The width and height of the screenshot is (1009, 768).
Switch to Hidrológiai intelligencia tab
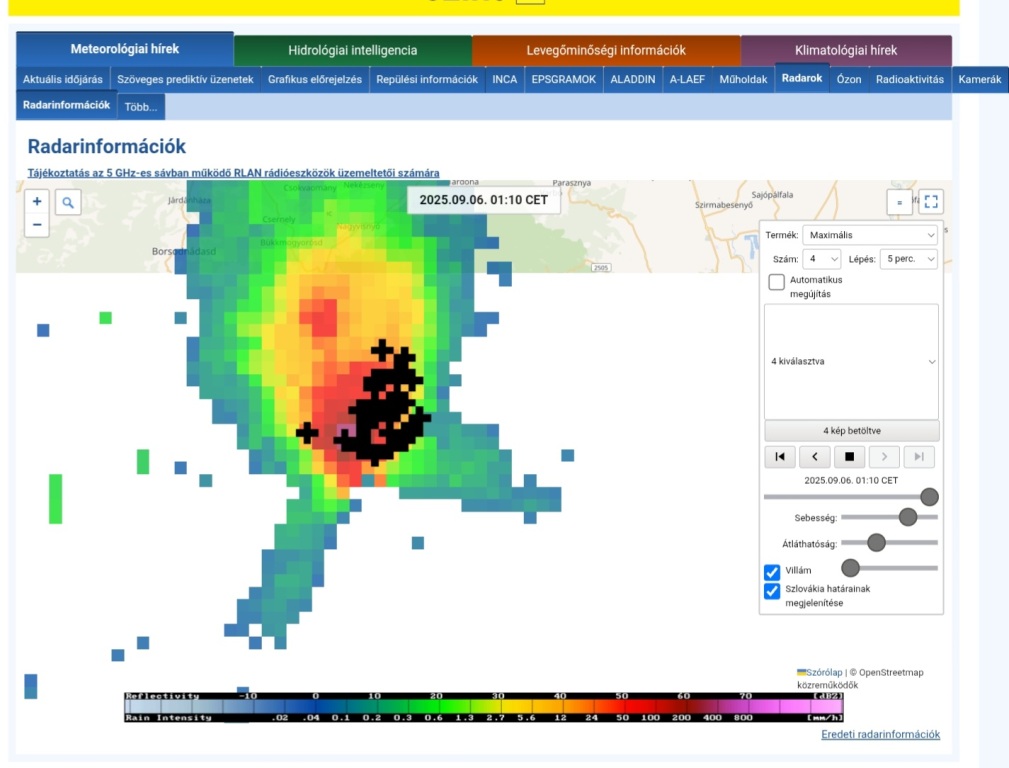352,50
